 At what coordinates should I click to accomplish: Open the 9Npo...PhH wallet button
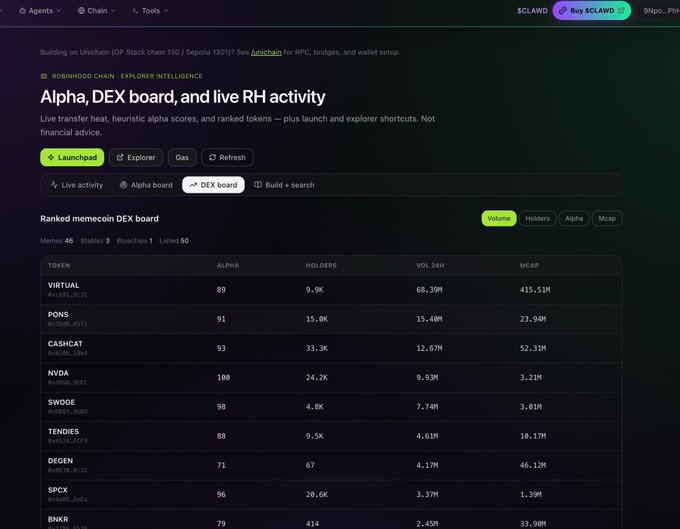(660, 11)
